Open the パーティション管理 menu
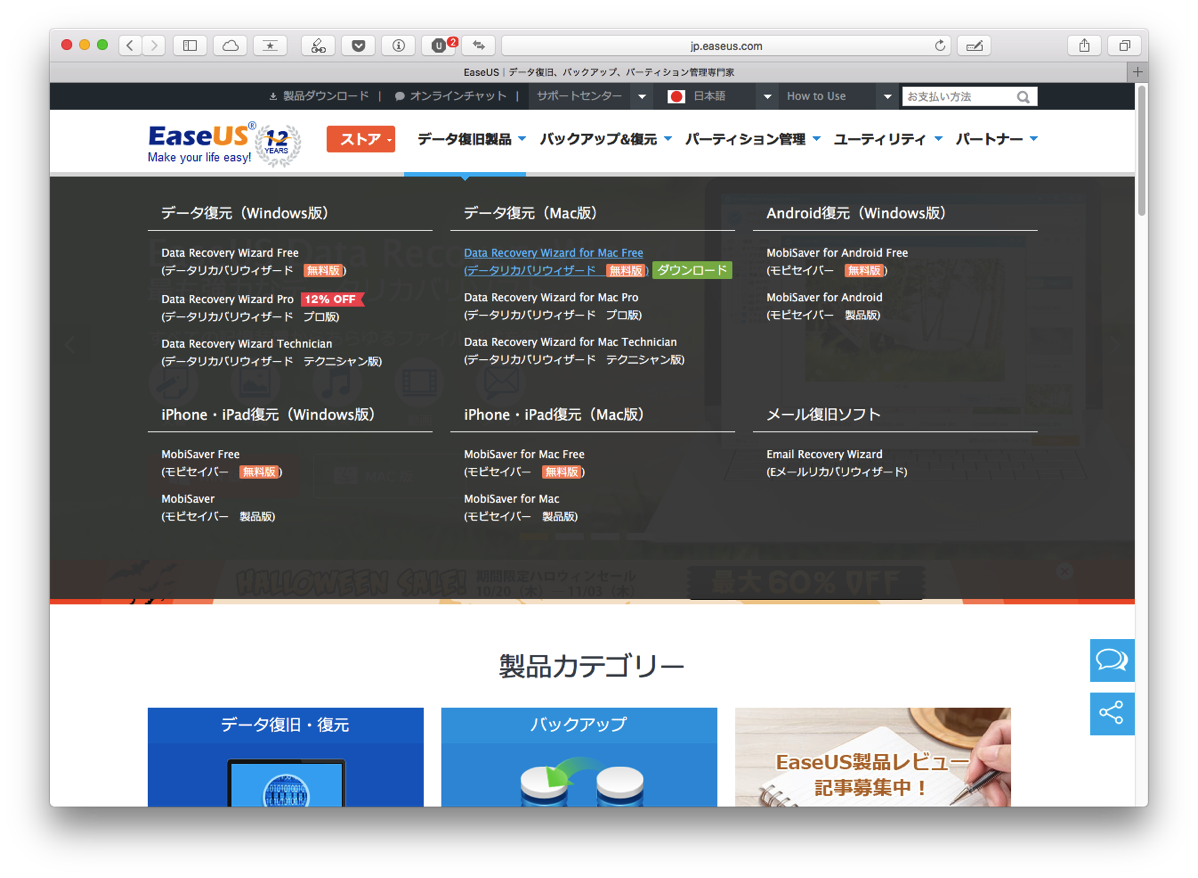The height and width of the screenshot is (878, 1198). [x=753, y=139]
